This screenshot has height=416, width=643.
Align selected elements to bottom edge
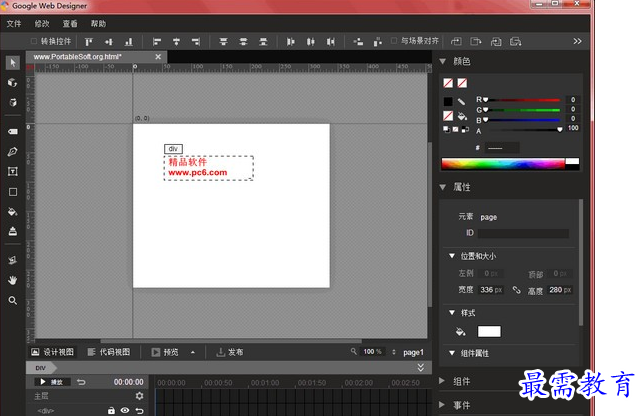(129, 41)
